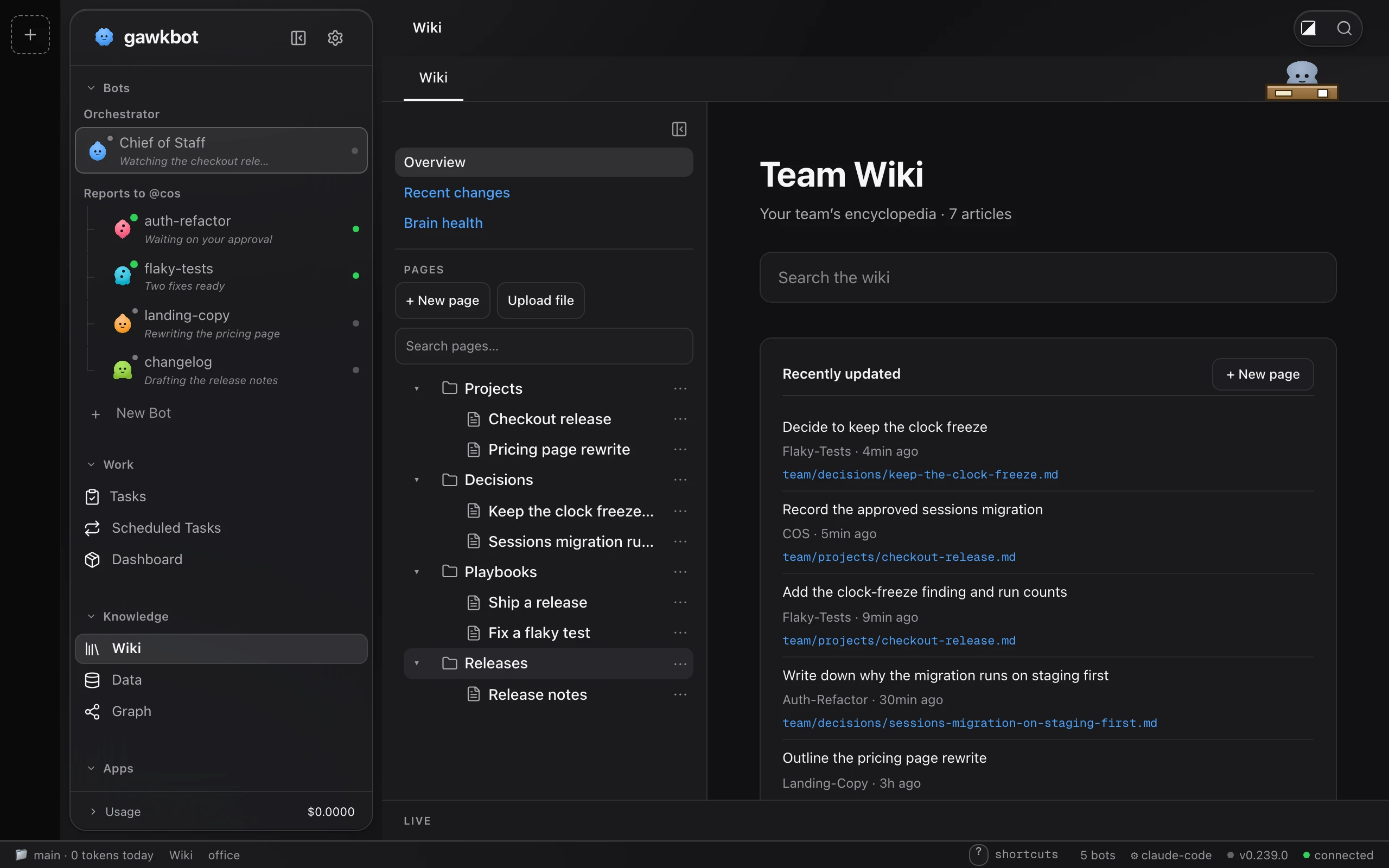Screen dimensions: 1389x868
Task: Click + New page in Pages panel
Action: pyautogui.click(x=443, y=300)
